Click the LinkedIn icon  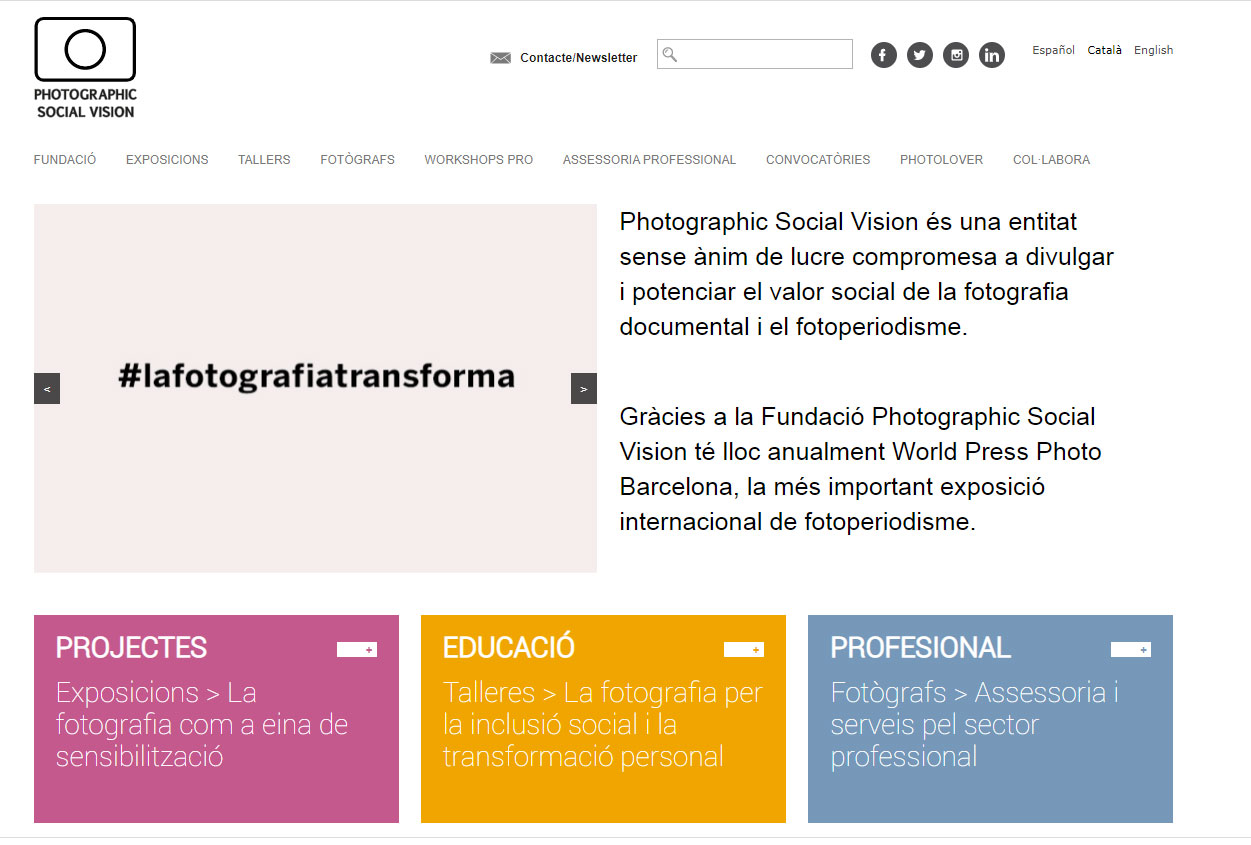[992, 55]
